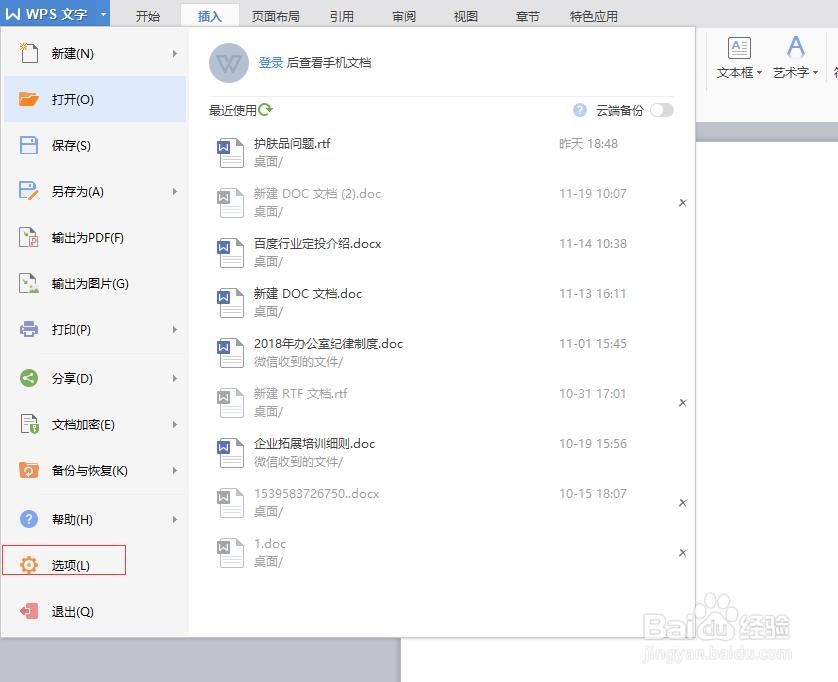Open the WPS 文字 dropdown arrow

(103, 15)
